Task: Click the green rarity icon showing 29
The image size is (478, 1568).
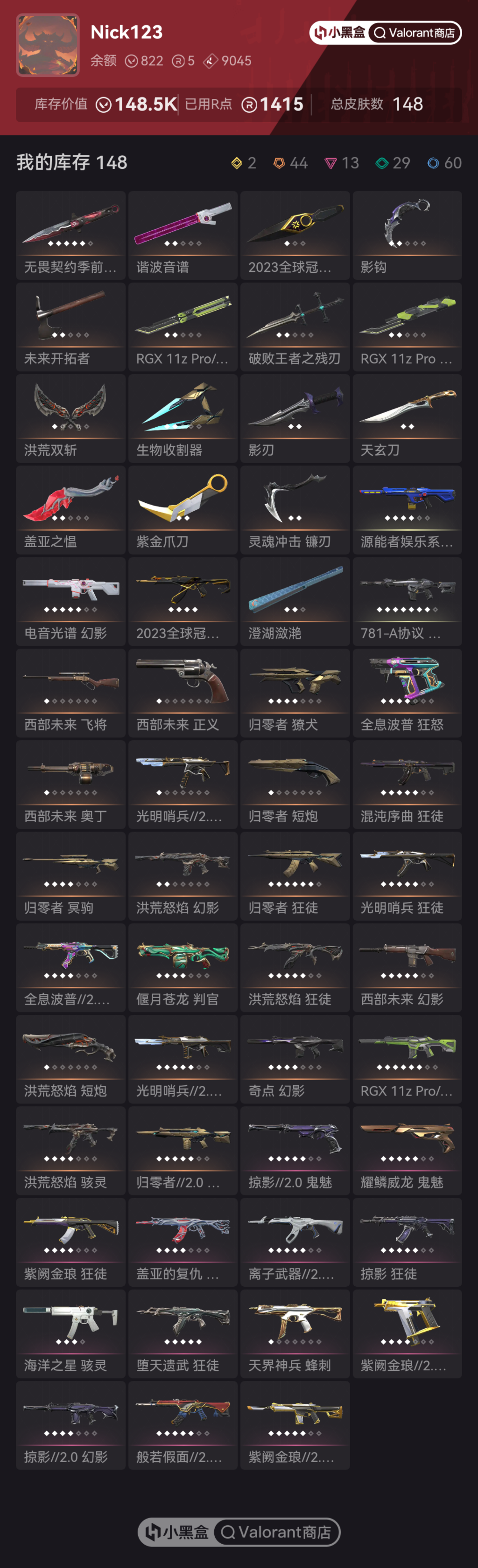Action: [382, 162]
